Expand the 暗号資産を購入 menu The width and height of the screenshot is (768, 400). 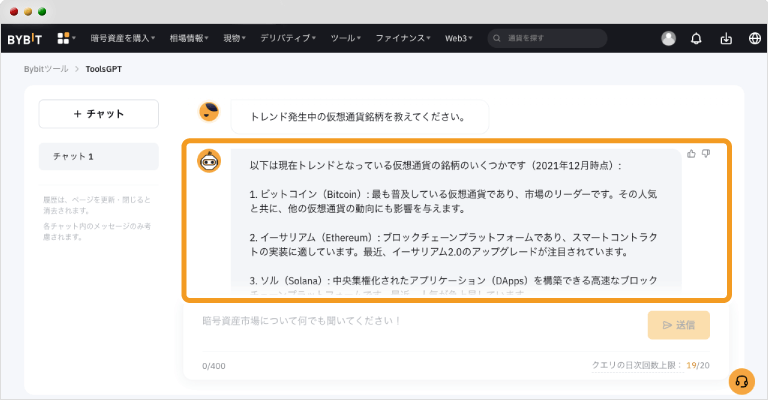pyautogui.click(x=122, y=38)
